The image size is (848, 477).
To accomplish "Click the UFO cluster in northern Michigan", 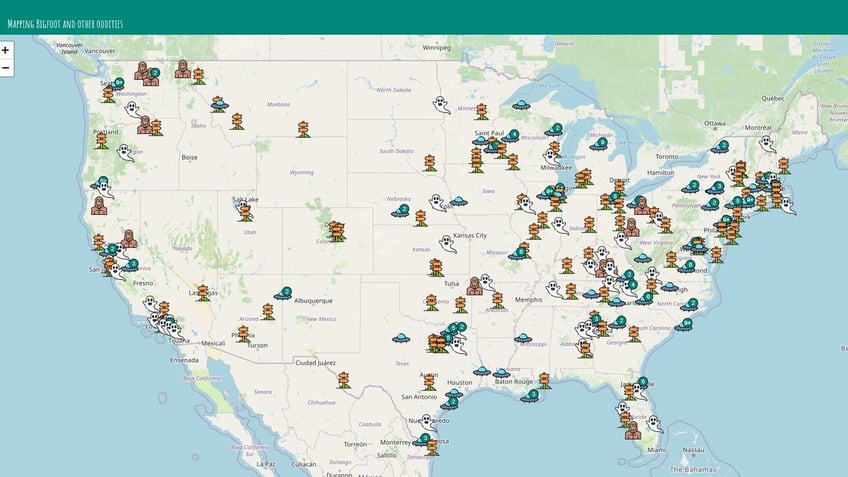I will (x=599, y=143).
